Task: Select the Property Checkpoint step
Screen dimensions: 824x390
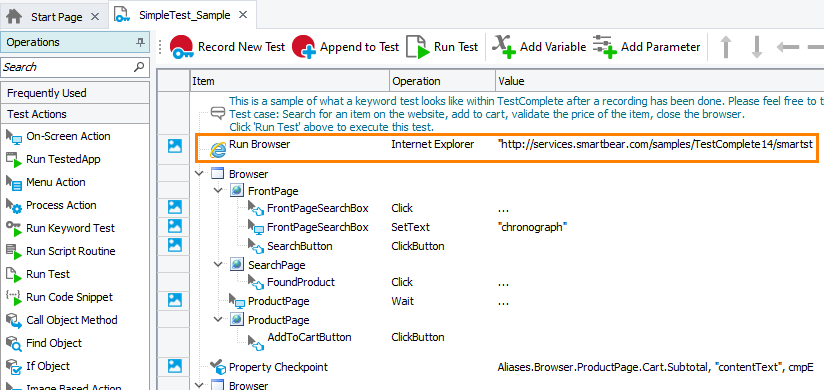Action: point(278,367)
